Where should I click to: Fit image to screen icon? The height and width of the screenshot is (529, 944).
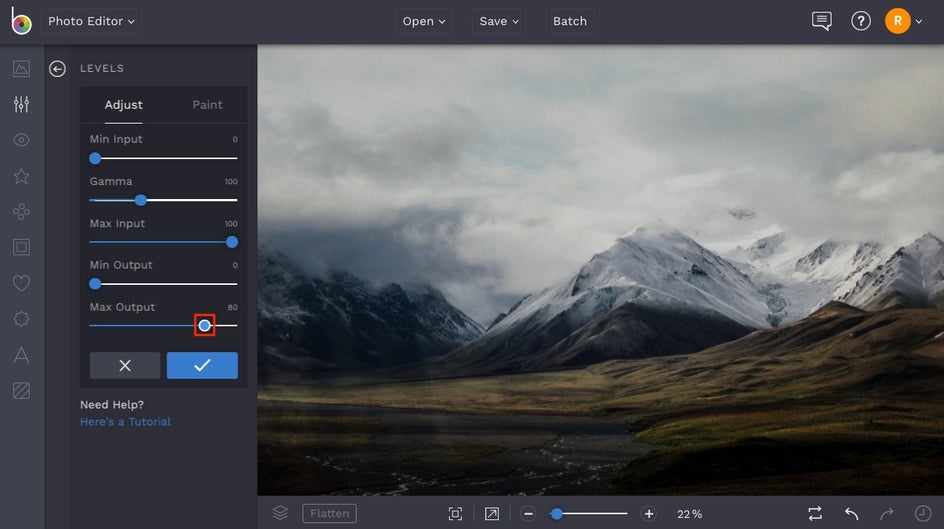[x=455, y=513]
